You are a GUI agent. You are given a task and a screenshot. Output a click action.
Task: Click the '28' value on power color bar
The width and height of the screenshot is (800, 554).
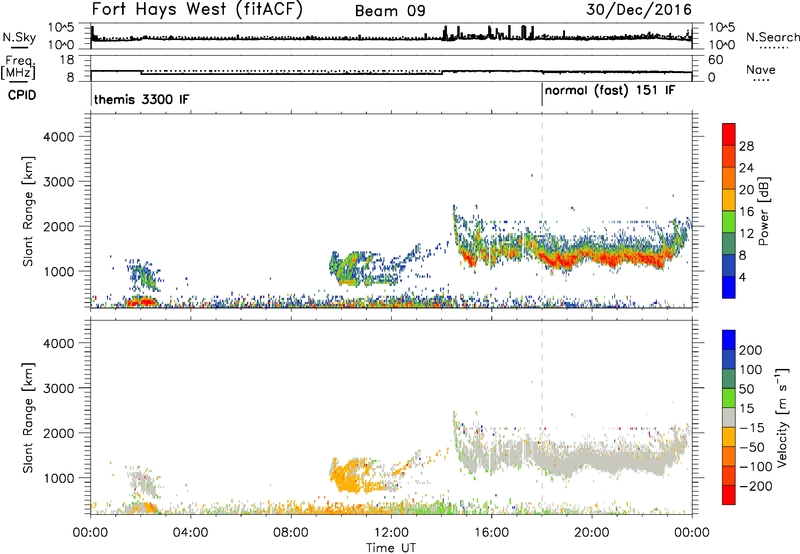(746, 146)
